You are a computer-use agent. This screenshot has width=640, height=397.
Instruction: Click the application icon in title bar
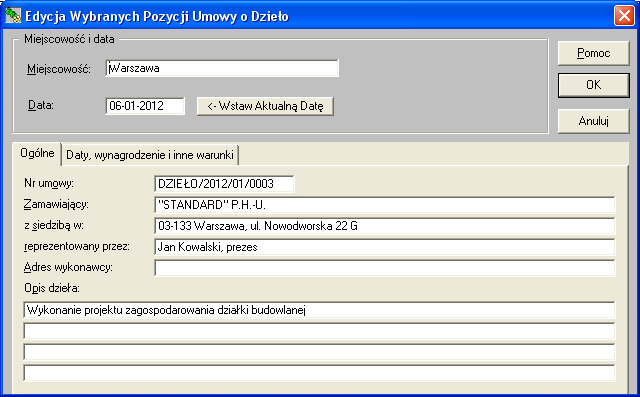(13, 16)
